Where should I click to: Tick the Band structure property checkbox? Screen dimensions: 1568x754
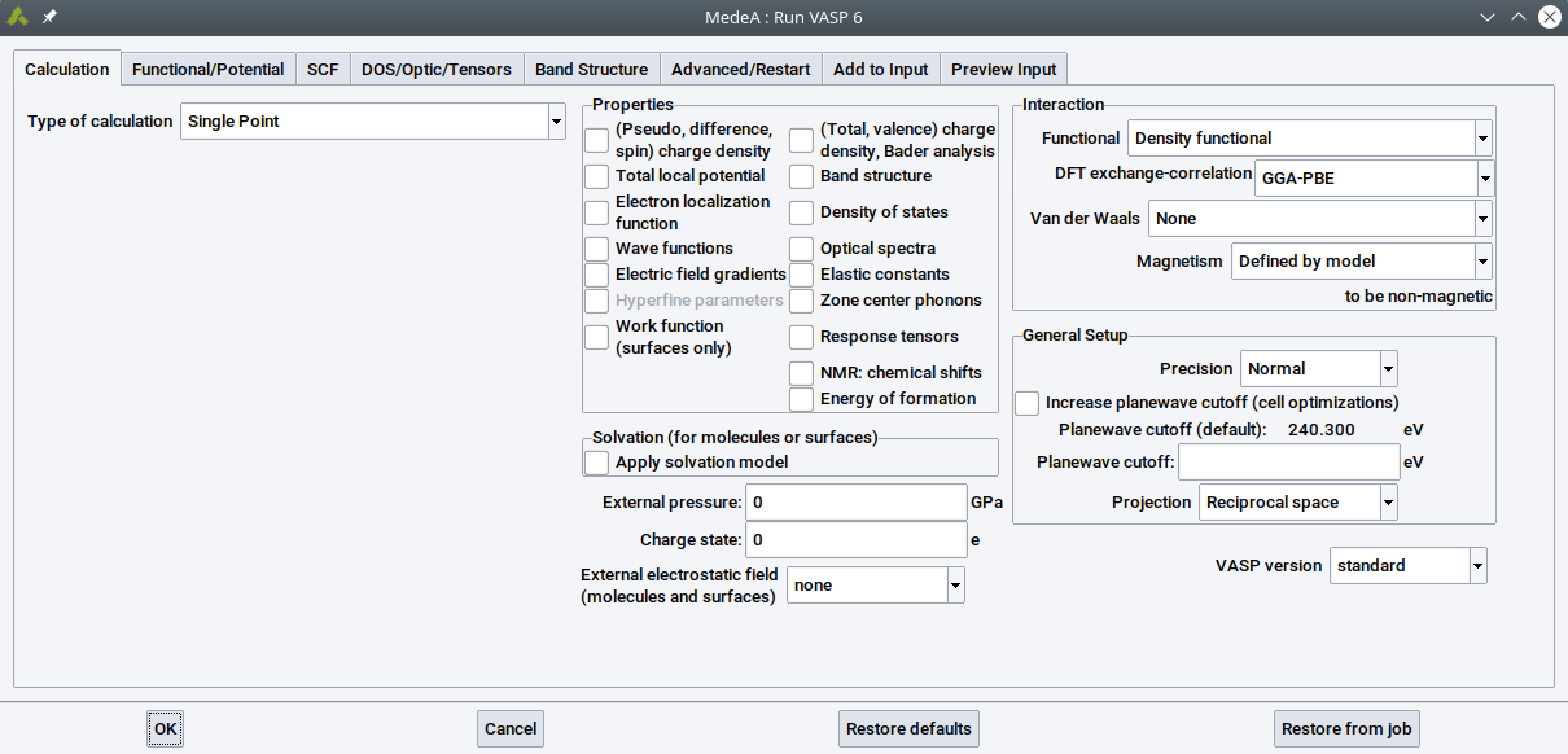(801, 176)
